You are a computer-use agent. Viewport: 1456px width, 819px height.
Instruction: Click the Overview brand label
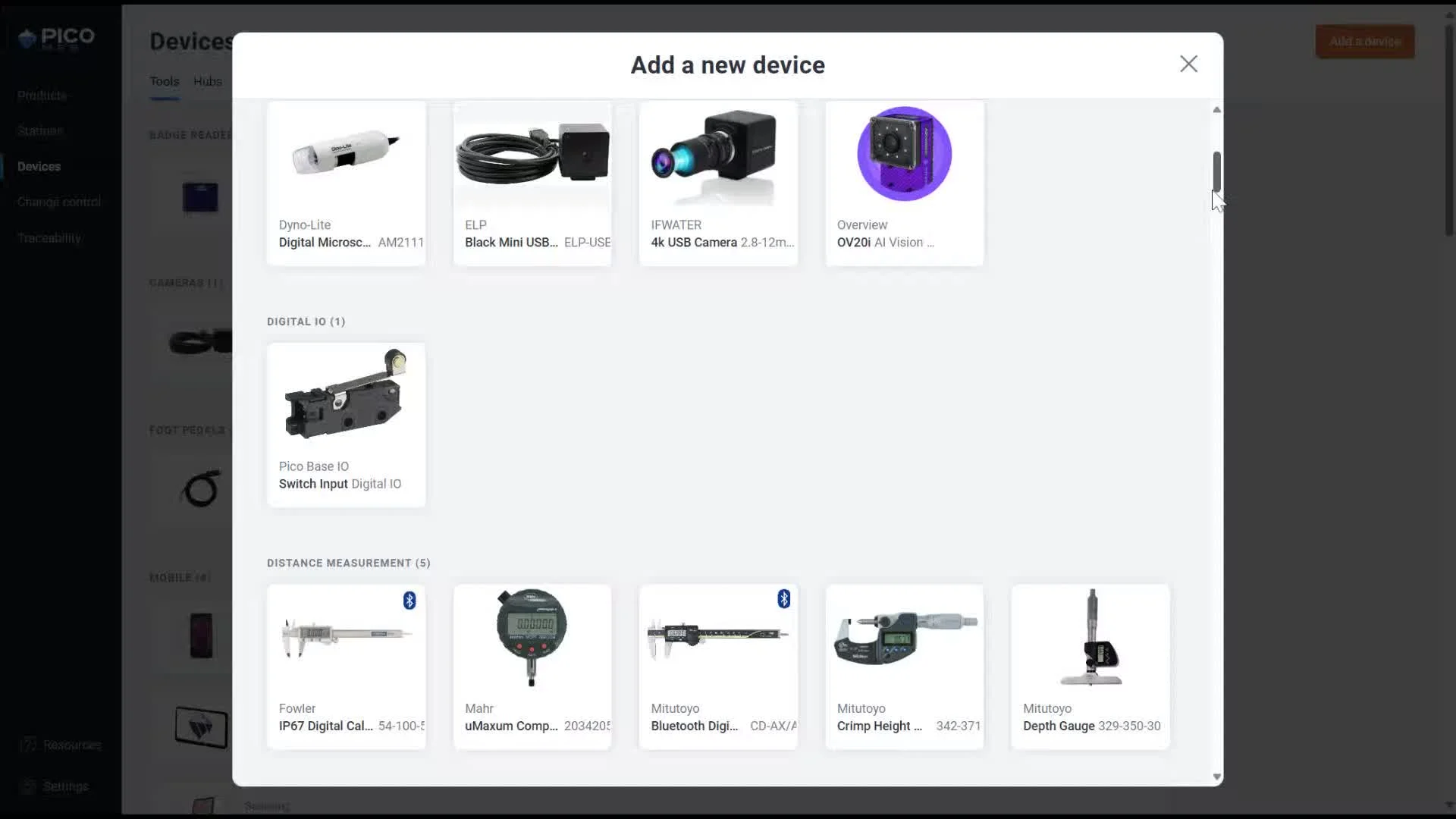[861, 224]
